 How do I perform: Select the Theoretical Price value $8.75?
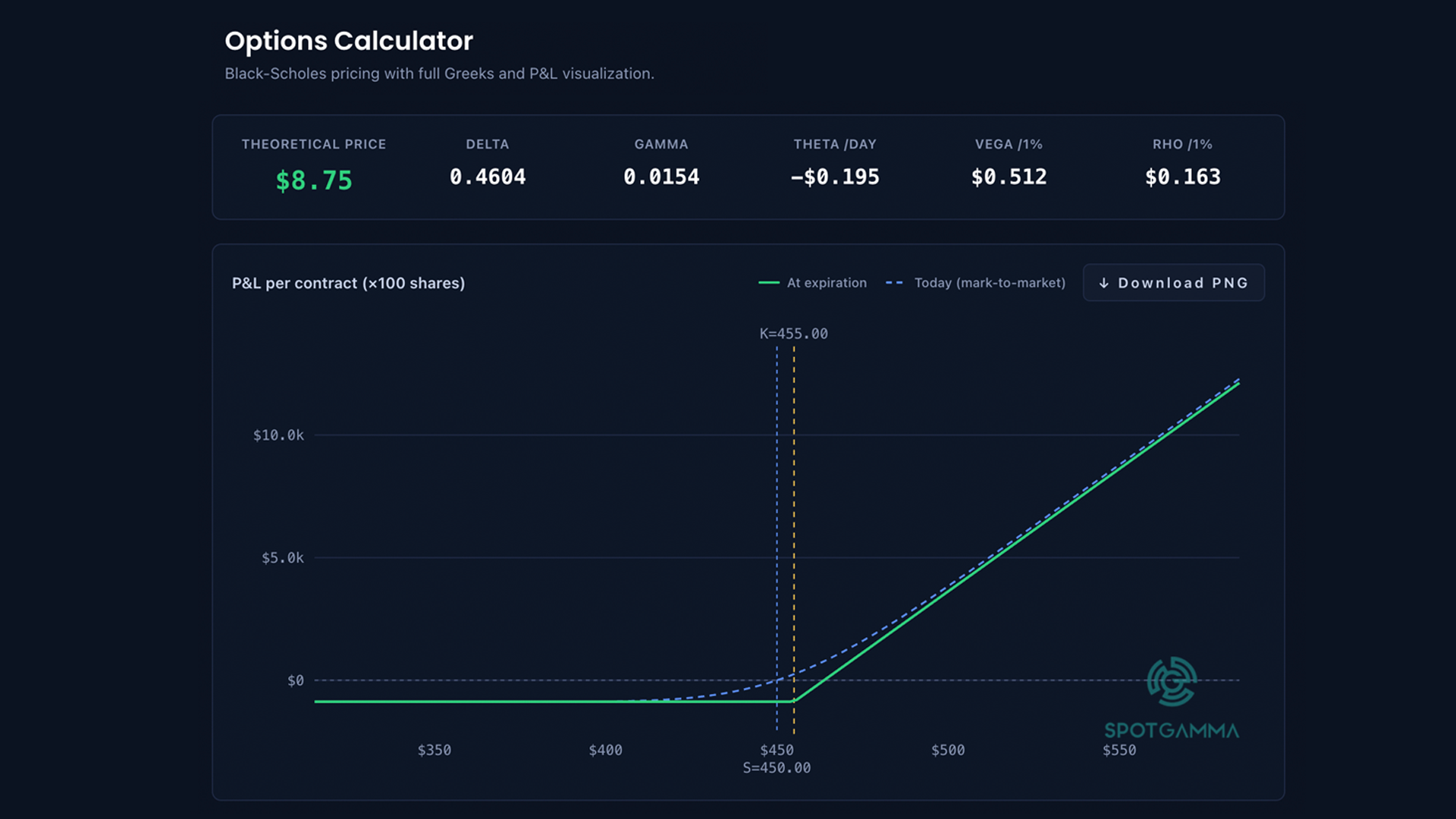314,180
